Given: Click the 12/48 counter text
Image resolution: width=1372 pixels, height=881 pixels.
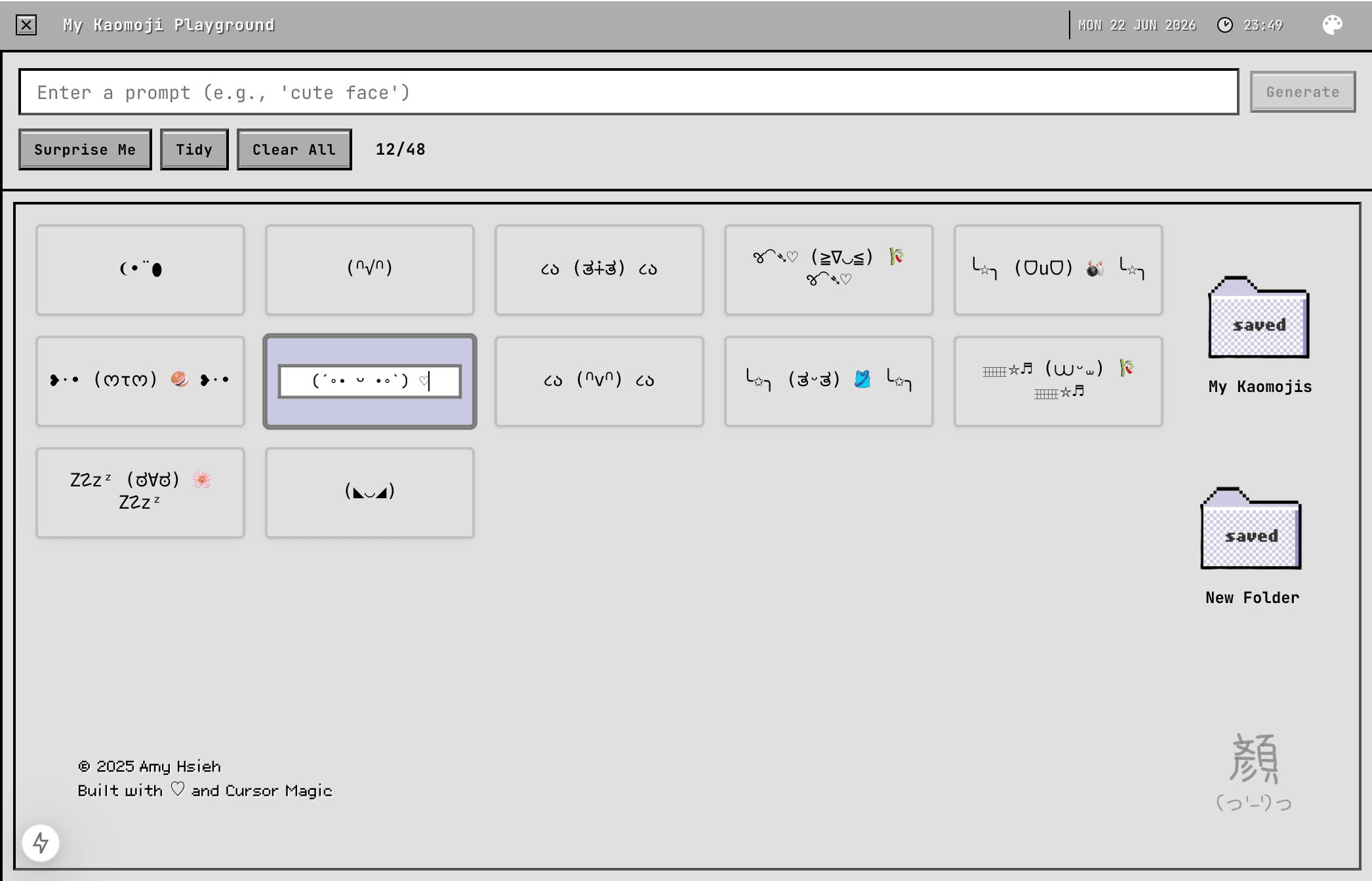Looking at the screenshot, I should [400, 149].
